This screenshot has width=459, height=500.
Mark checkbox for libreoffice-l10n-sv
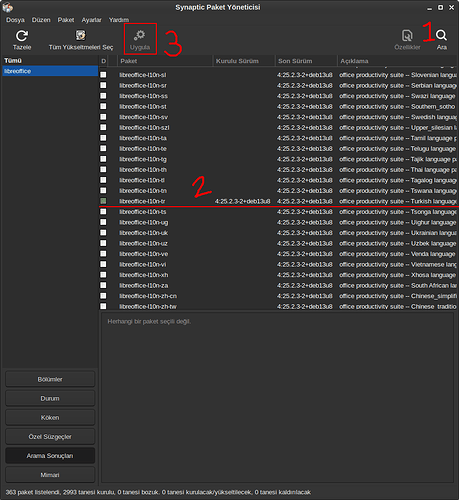pyautogui.click(x=103, y=117)
